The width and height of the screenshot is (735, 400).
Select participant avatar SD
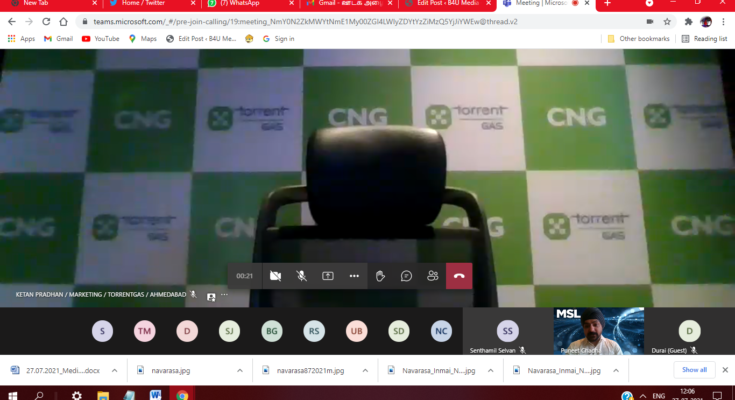pyautogui.click(x=398, y=331)
